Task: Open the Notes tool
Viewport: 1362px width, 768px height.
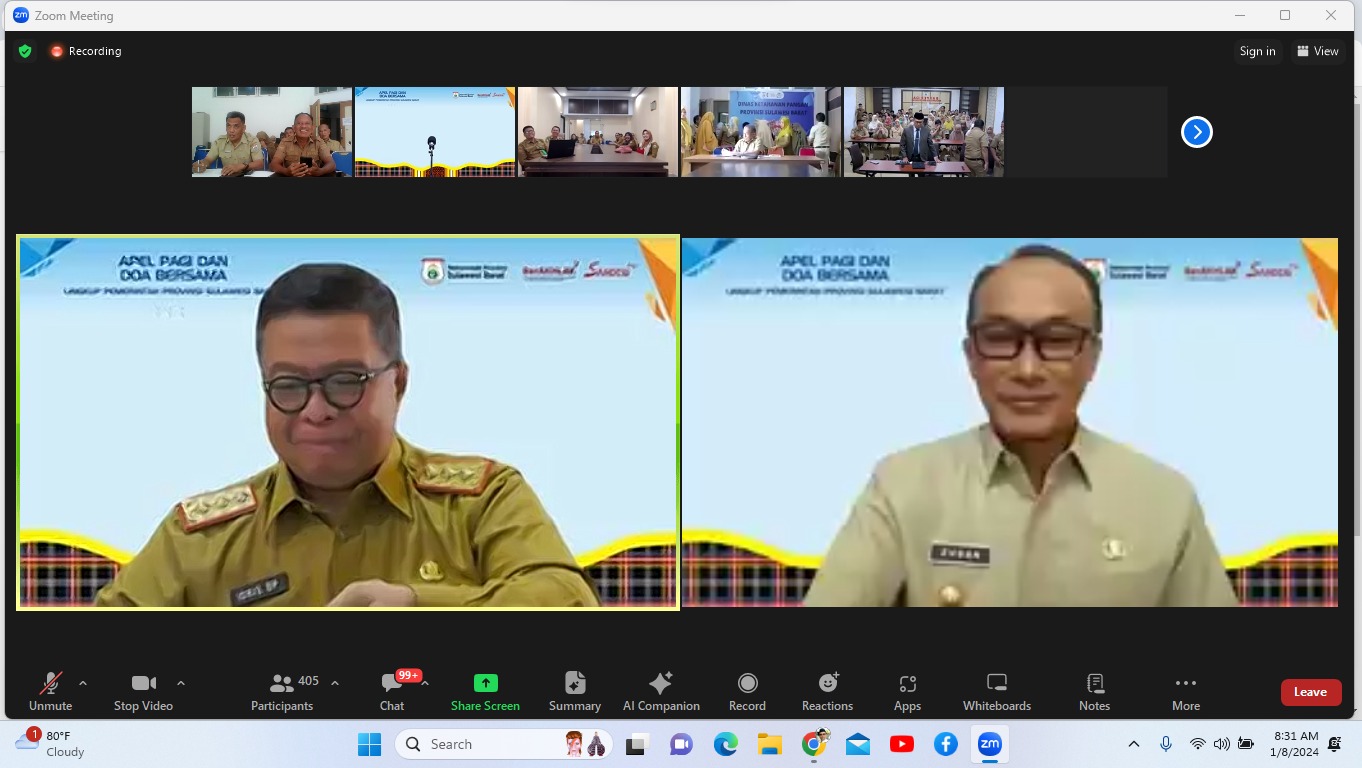Action: [x=1094, y=691]
